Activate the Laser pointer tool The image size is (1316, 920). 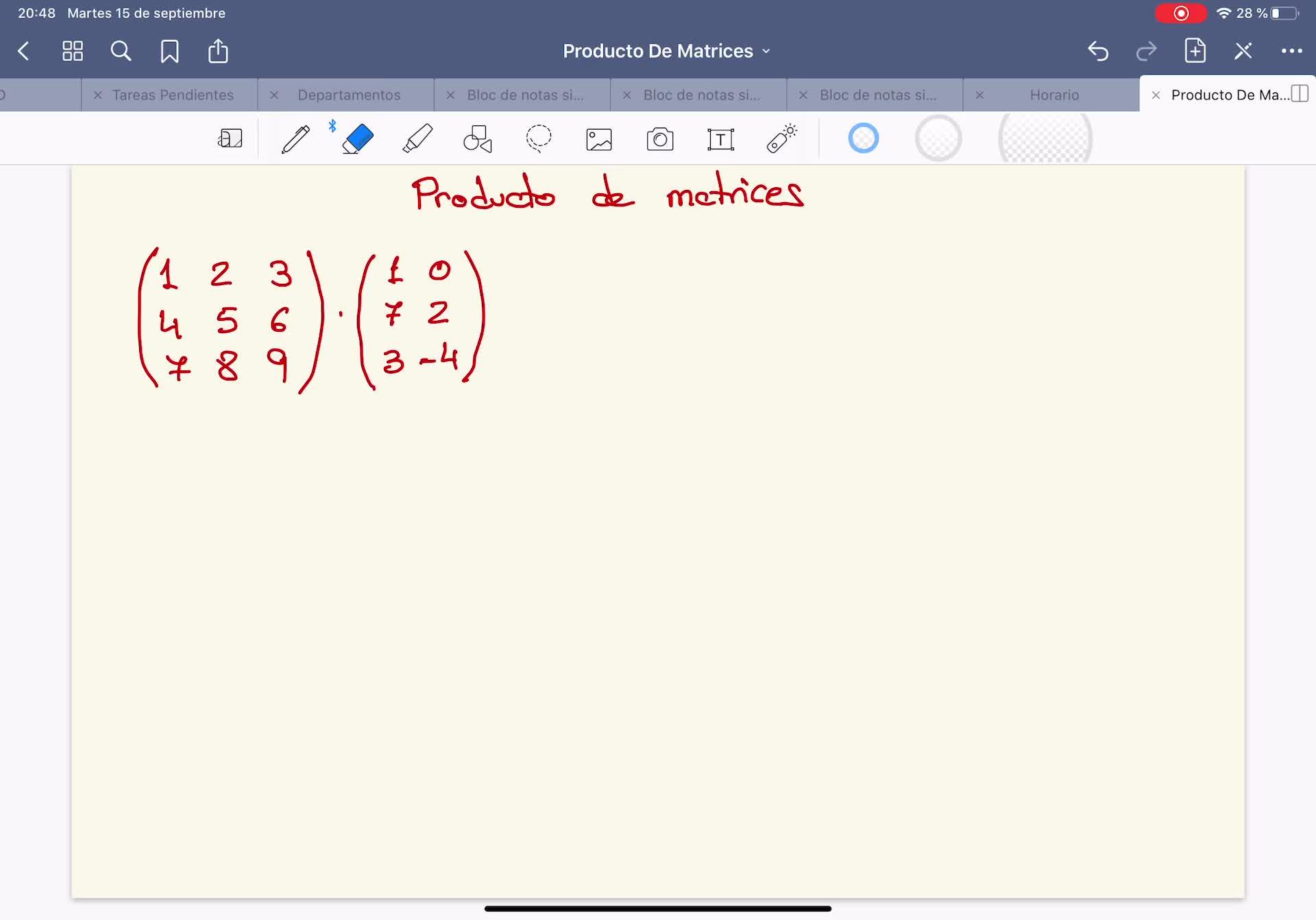click(781, 139)
